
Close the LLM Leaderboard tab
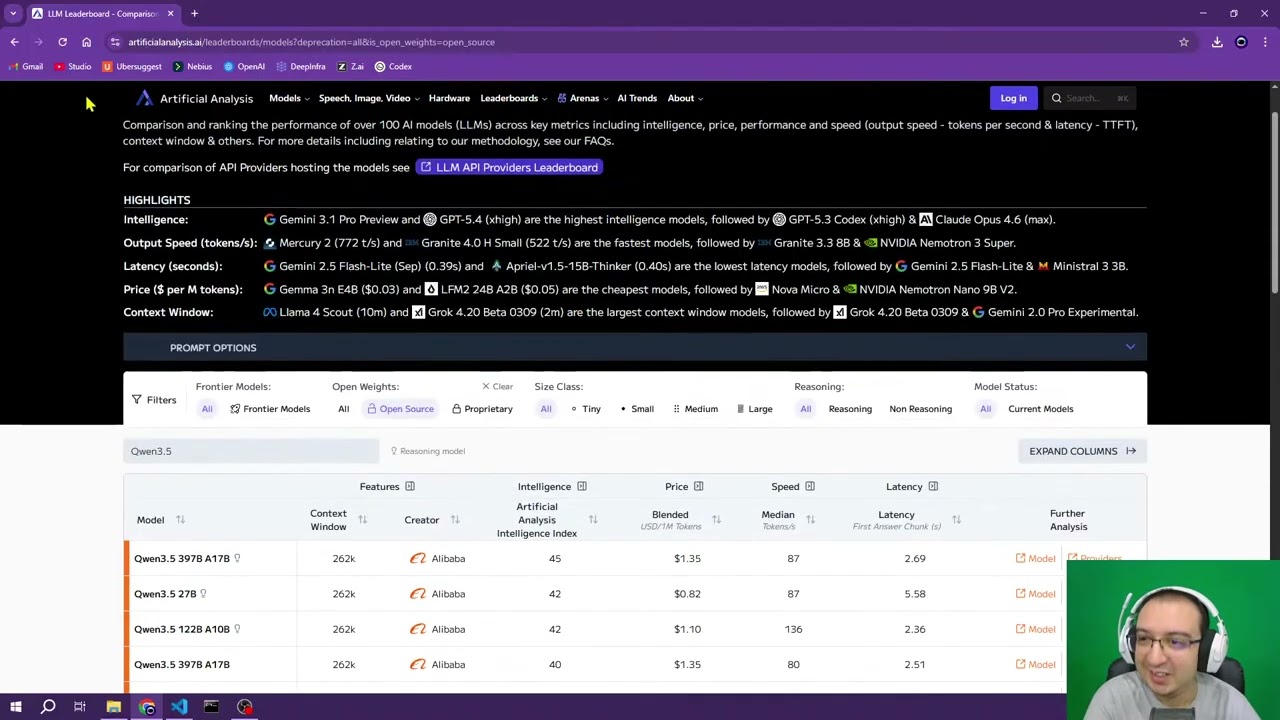tap(170, 13)
